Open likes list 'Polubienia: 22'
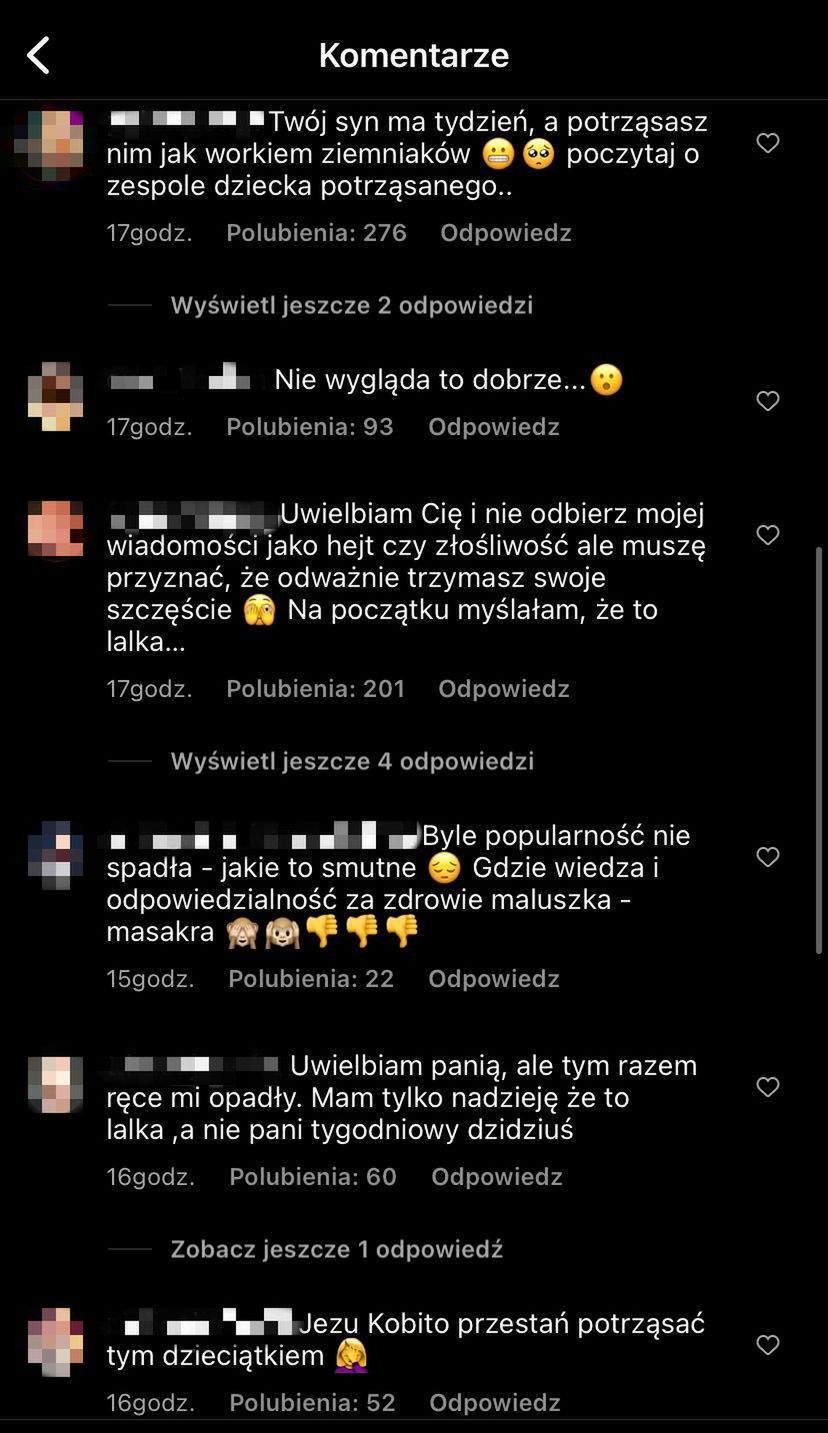Viewport: 828px width, 1433px height. click(311, 979)
